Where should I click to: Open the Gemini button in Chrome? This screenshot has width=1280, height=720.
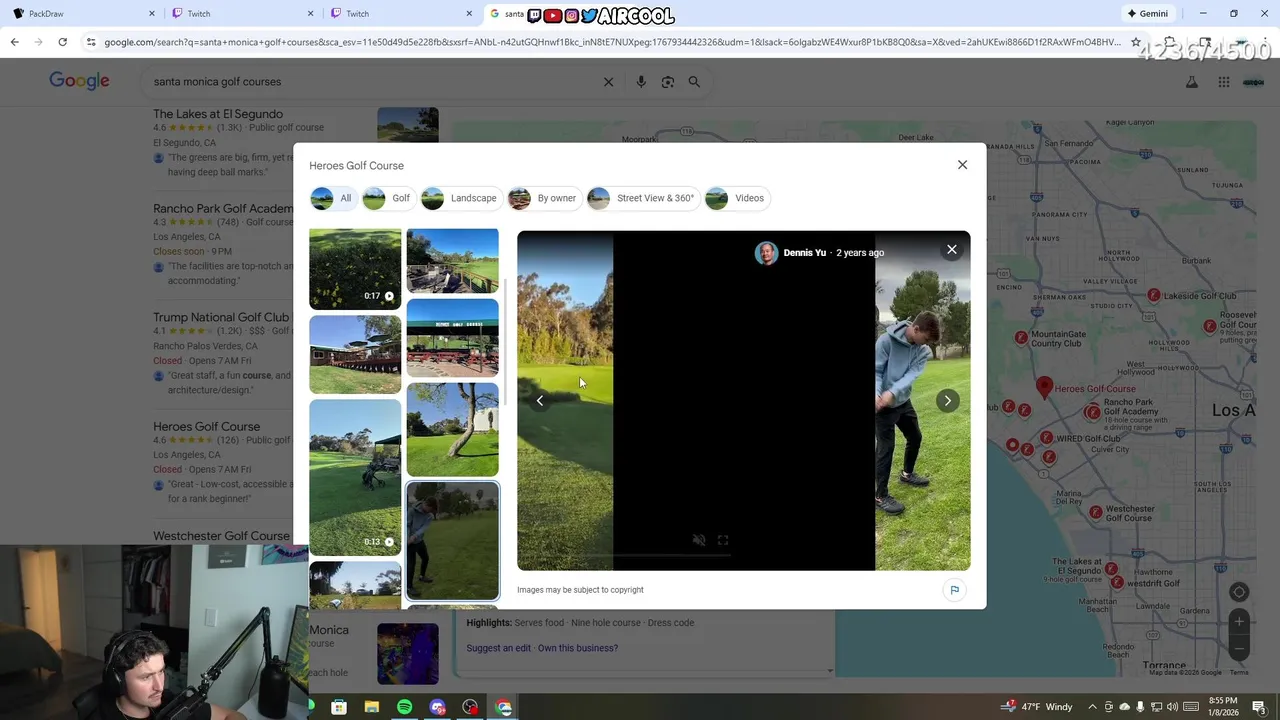1147,14
